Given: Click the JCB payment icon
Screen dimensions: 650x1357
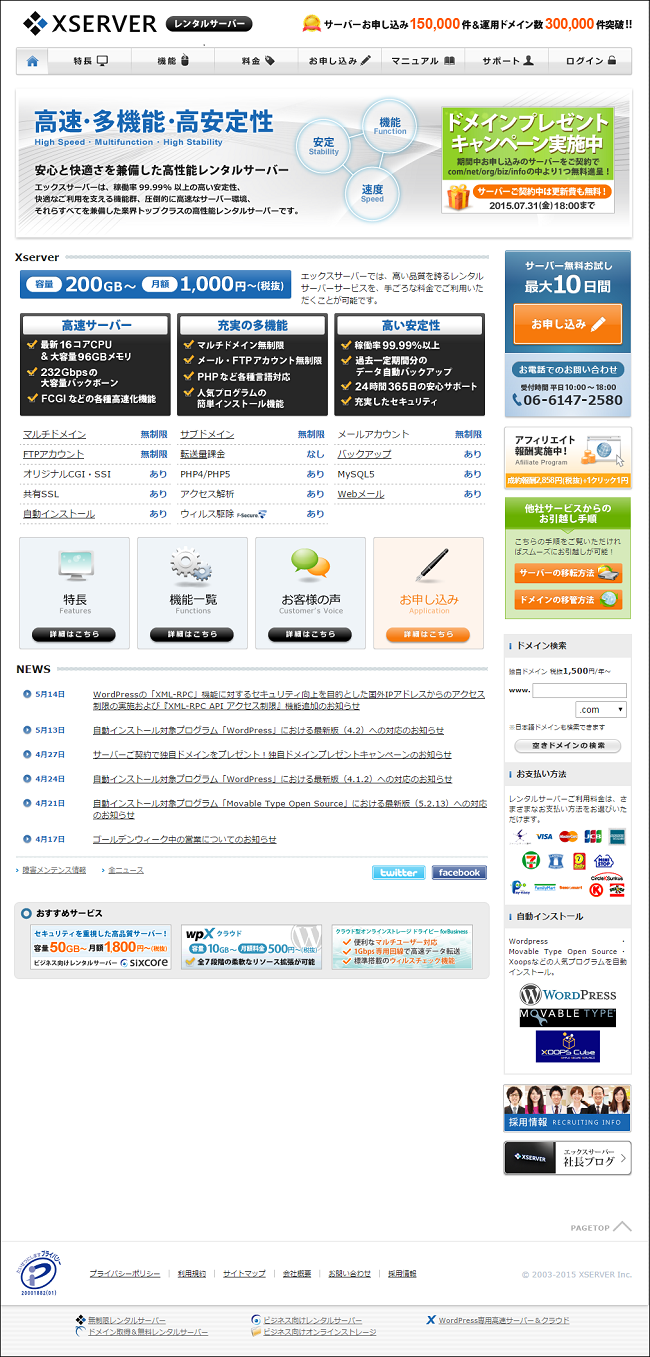Looking at the screenshot, I should click(x=592, y=836).
